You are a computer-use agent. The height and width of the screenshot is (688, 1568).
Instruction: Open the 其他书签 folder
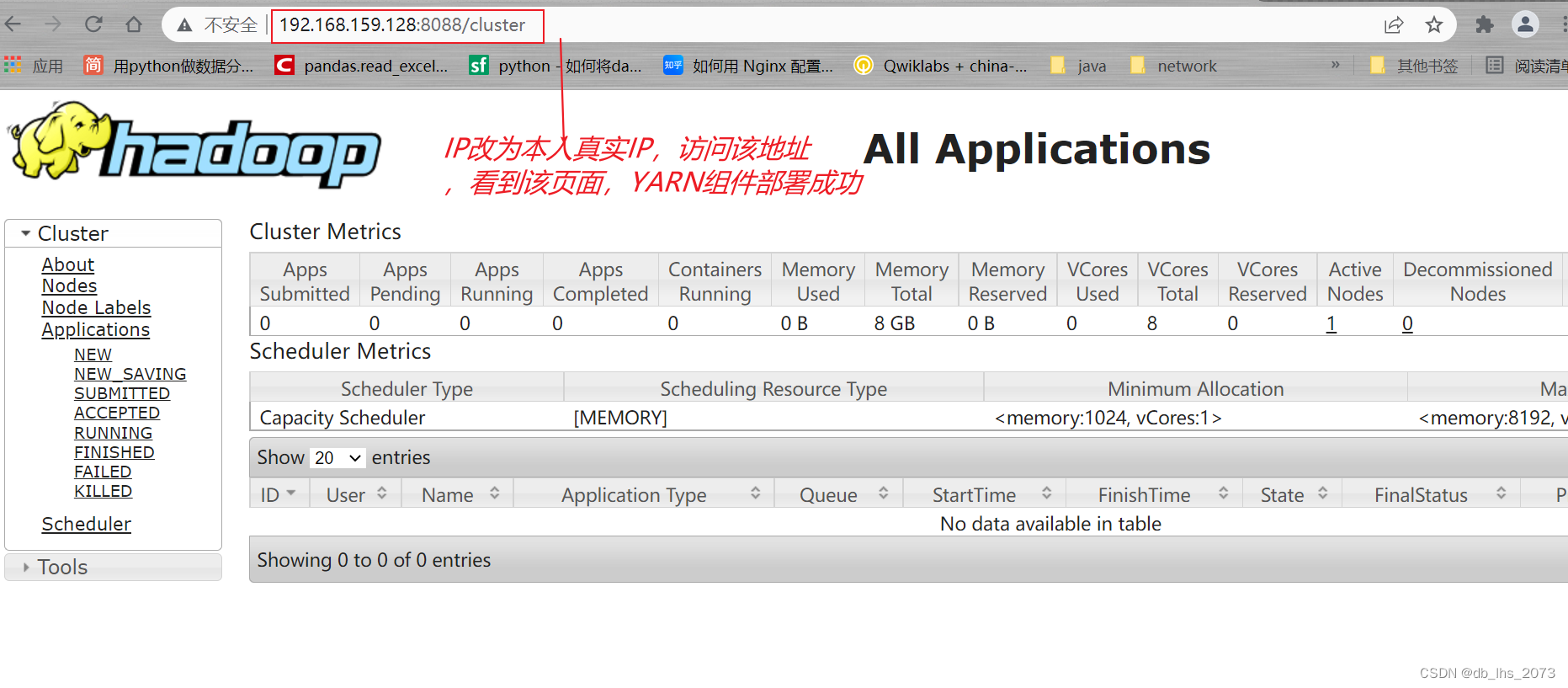(x=1414, y=66)
